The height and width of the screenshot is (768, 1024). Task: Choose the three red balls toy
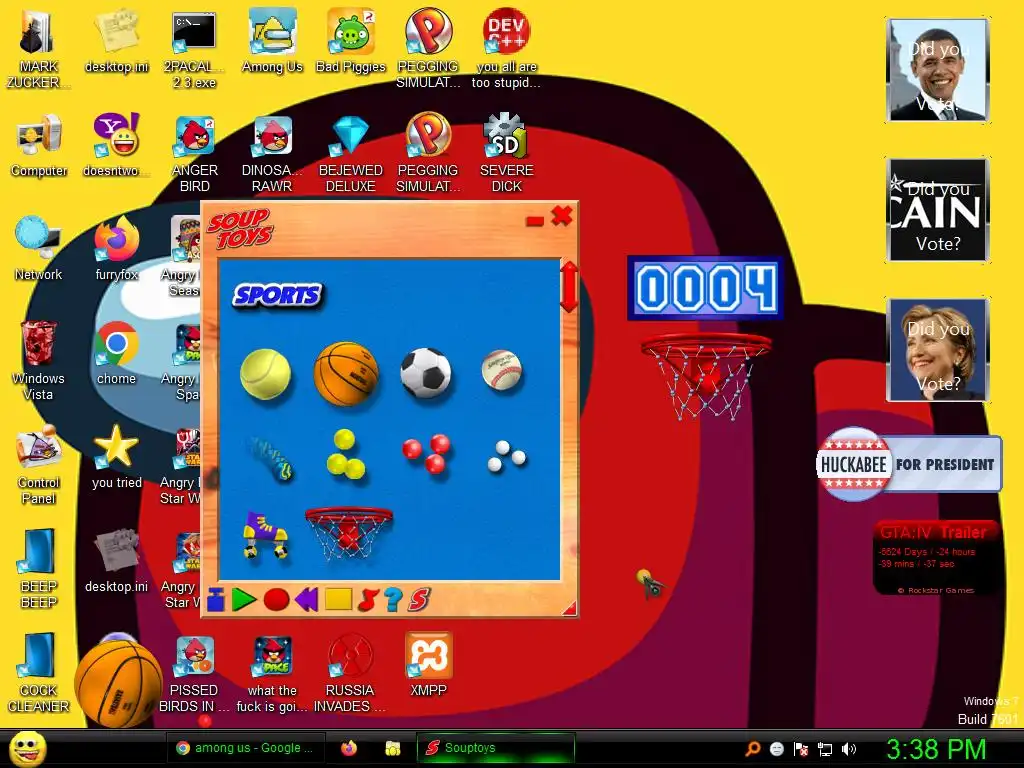426,453
